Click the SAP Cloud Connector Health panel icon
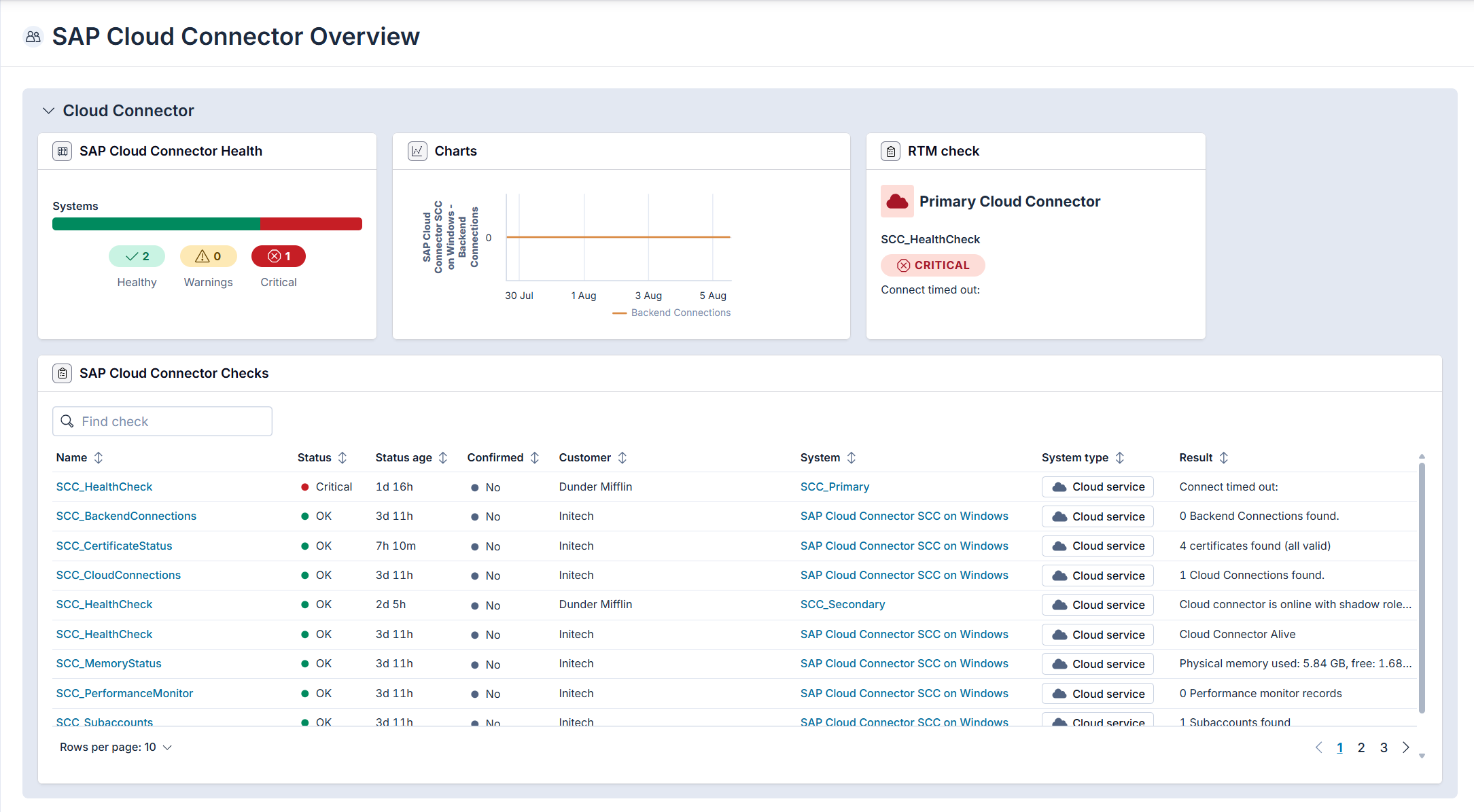This screenshot has width=1474, height=812. click(x=63, y=151)
